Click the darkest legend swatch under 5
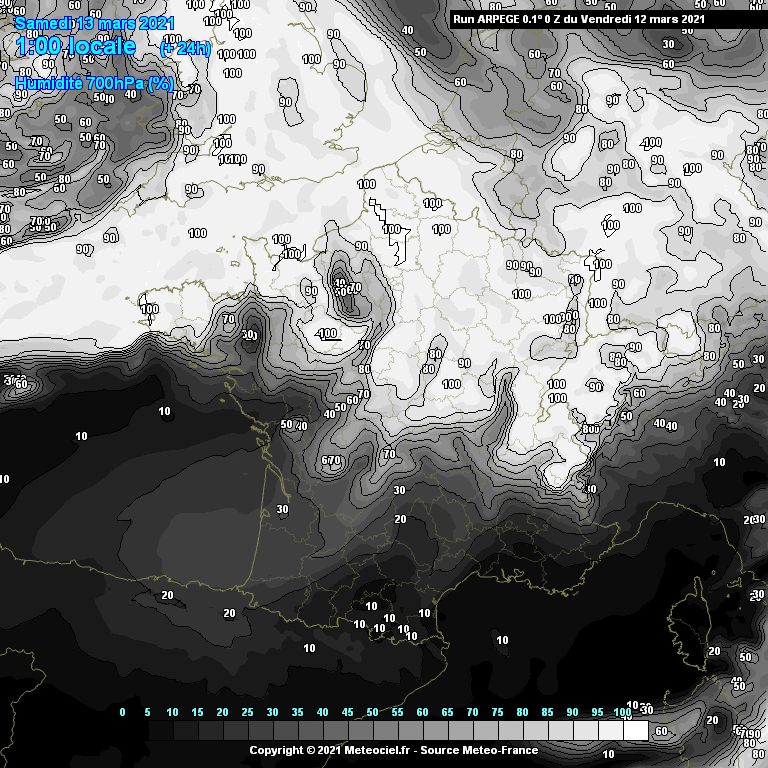 click(x=160, y=731)
